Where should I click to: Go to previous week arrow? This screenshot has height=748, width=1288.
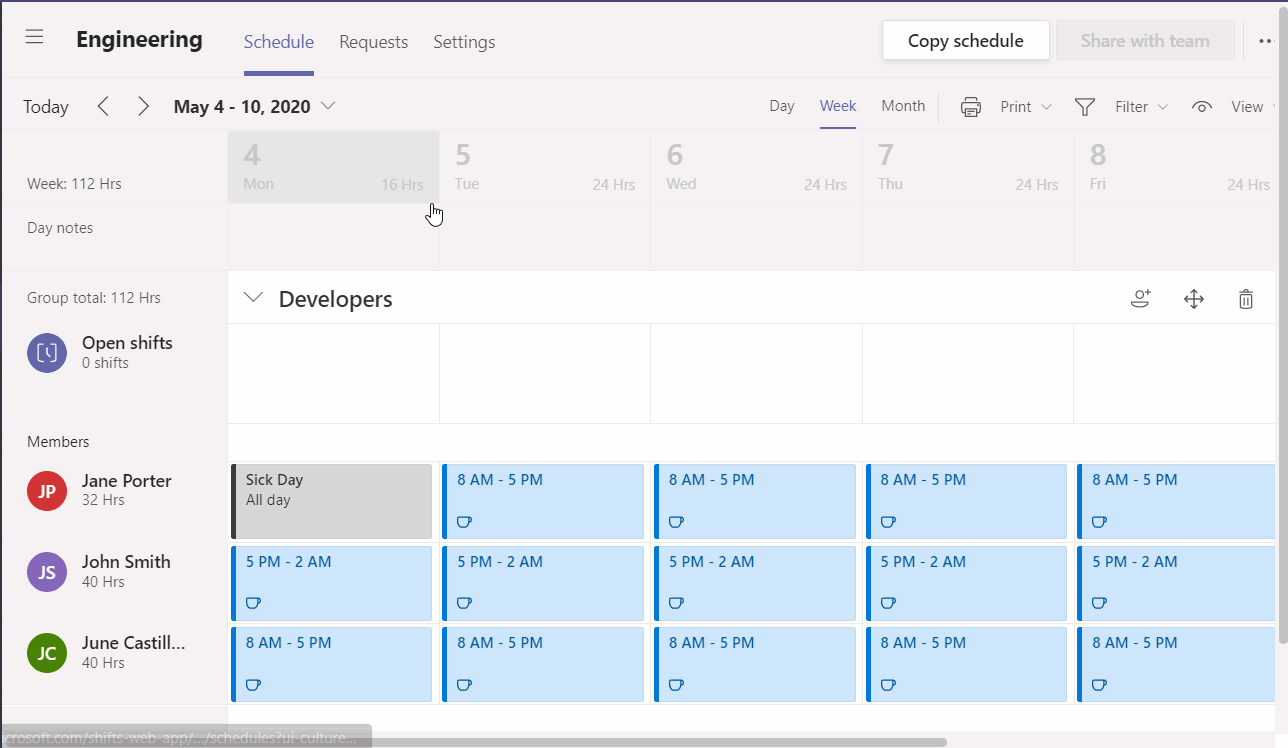pyautogui.click(x=103, y=106)
